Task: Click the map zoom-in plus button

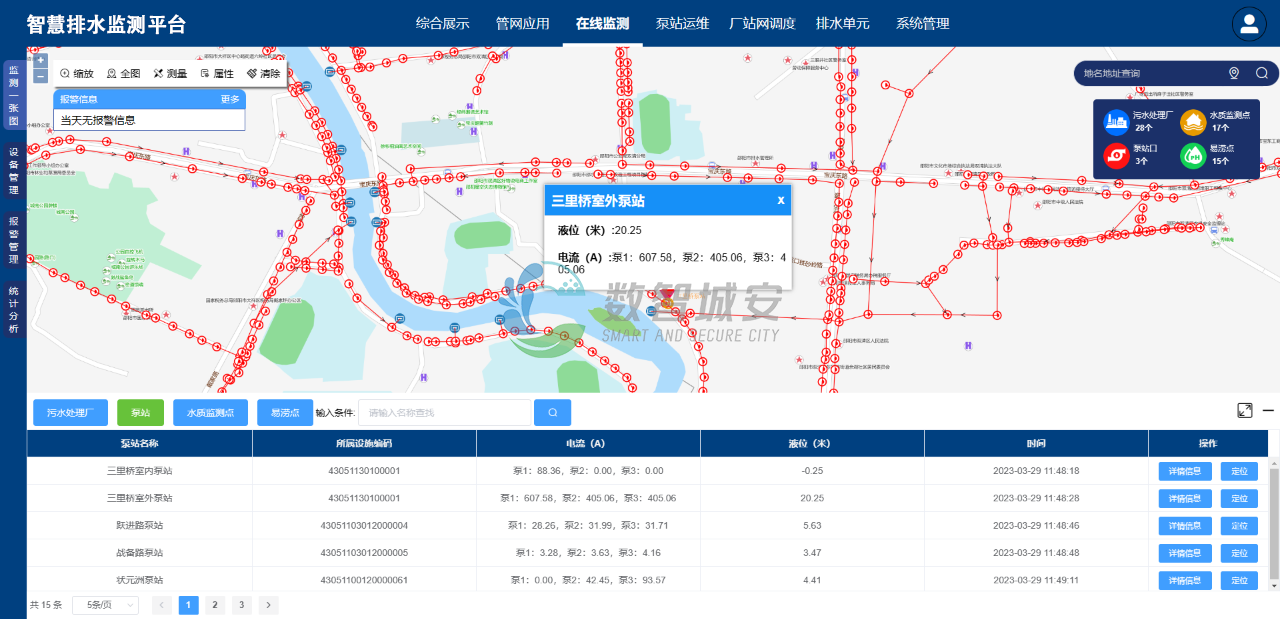Action: 41,60
